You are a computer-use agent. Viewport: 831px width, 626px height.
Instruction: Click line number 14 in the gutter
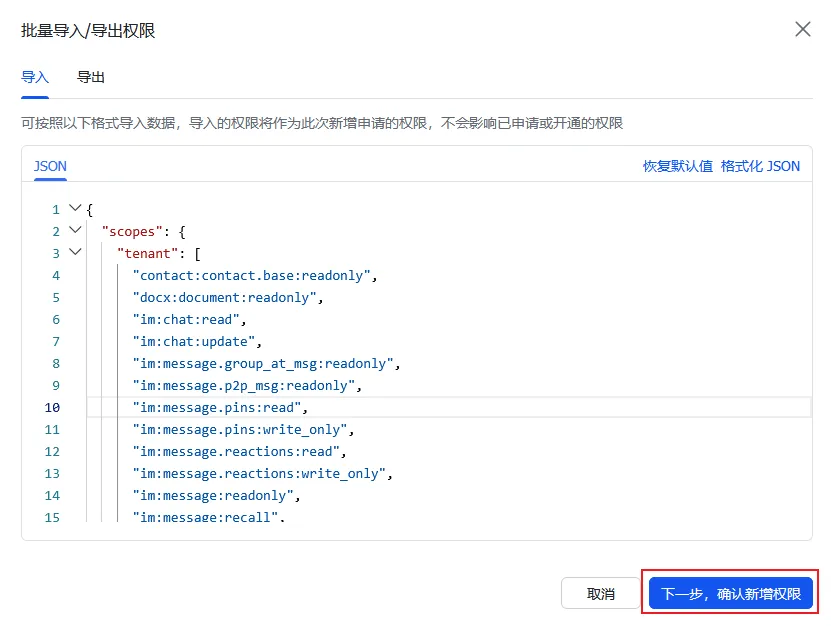click(52, 496)
